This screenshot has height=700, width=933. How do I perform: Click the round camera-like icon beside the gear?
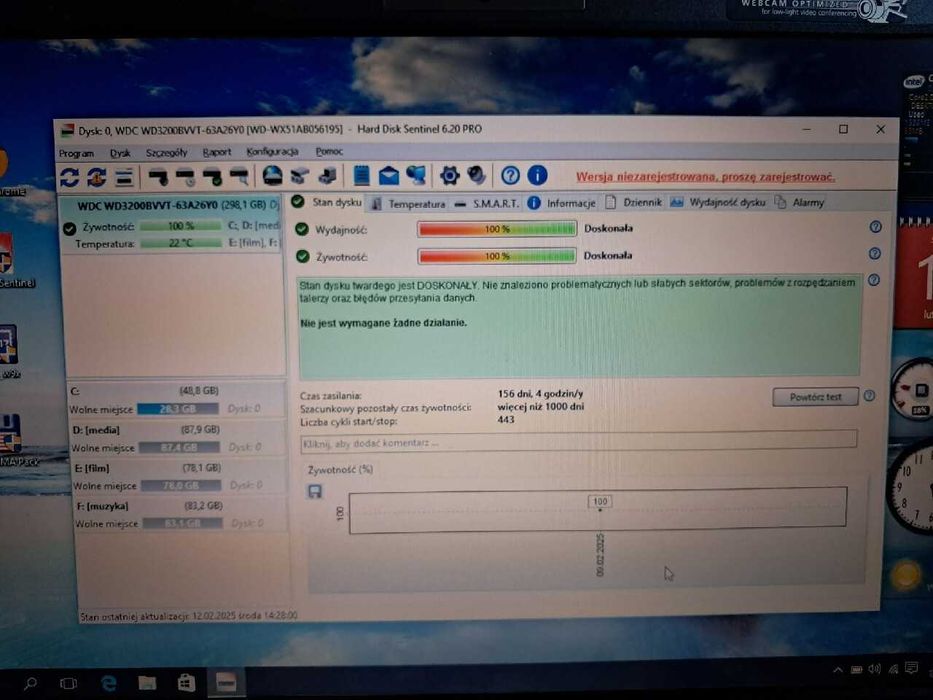[477, 174]
